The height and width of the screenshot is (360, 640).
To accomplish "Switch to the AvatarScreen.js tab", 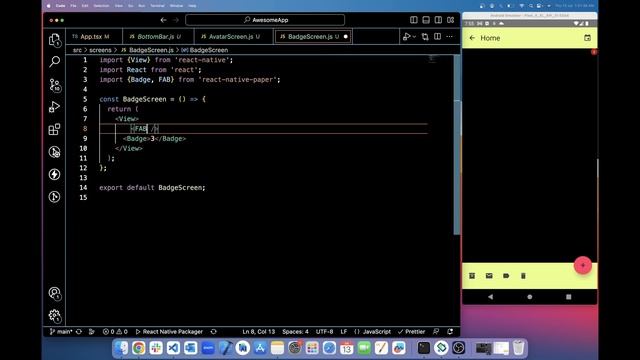I will [x=234, y=37].
